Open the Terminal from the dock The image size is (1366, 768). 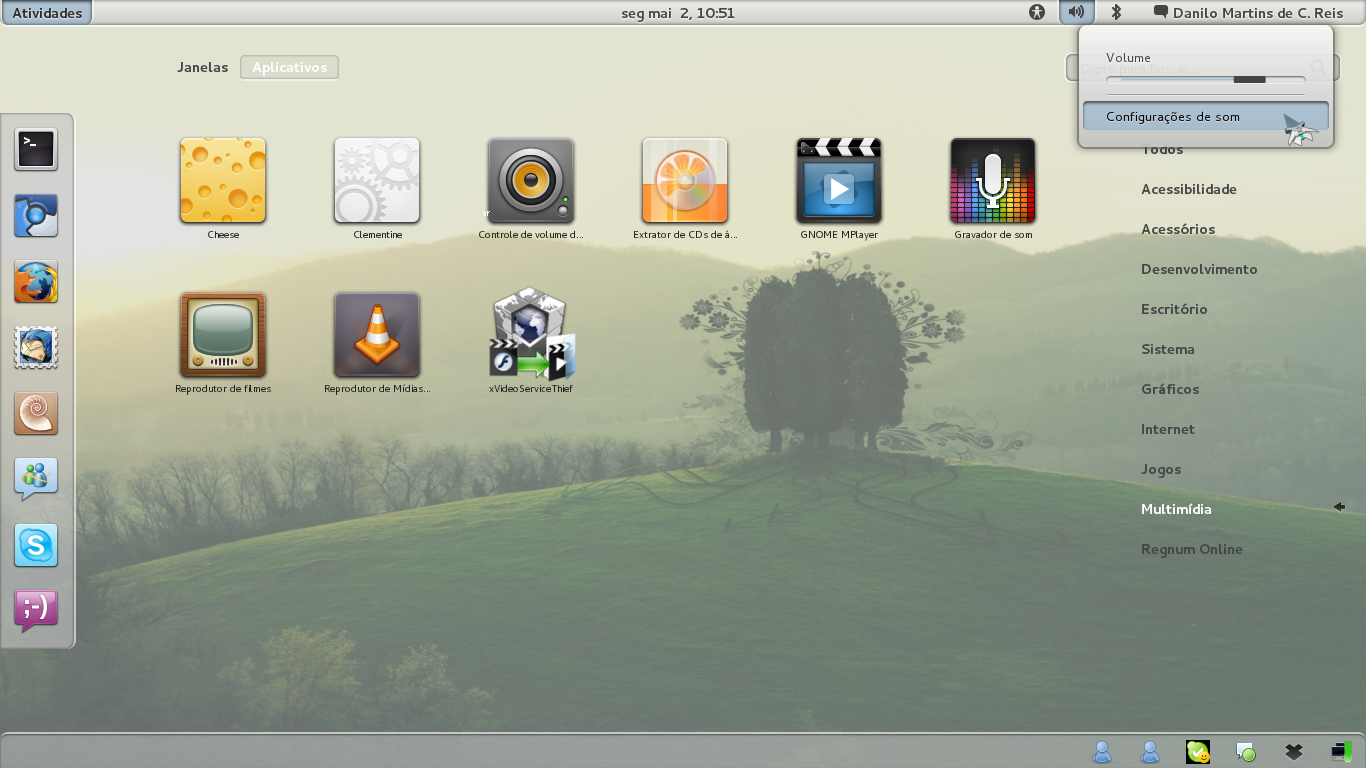[36, 149]
